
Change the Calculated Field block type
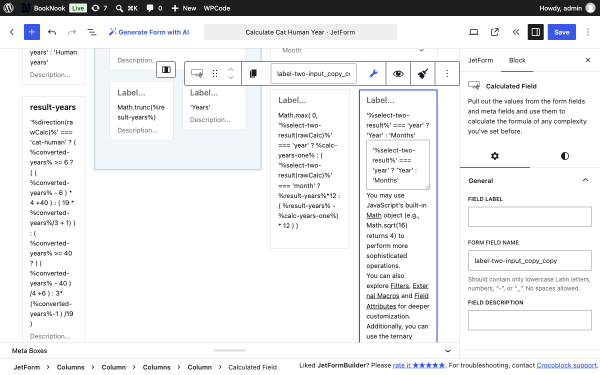pos(197,73)
